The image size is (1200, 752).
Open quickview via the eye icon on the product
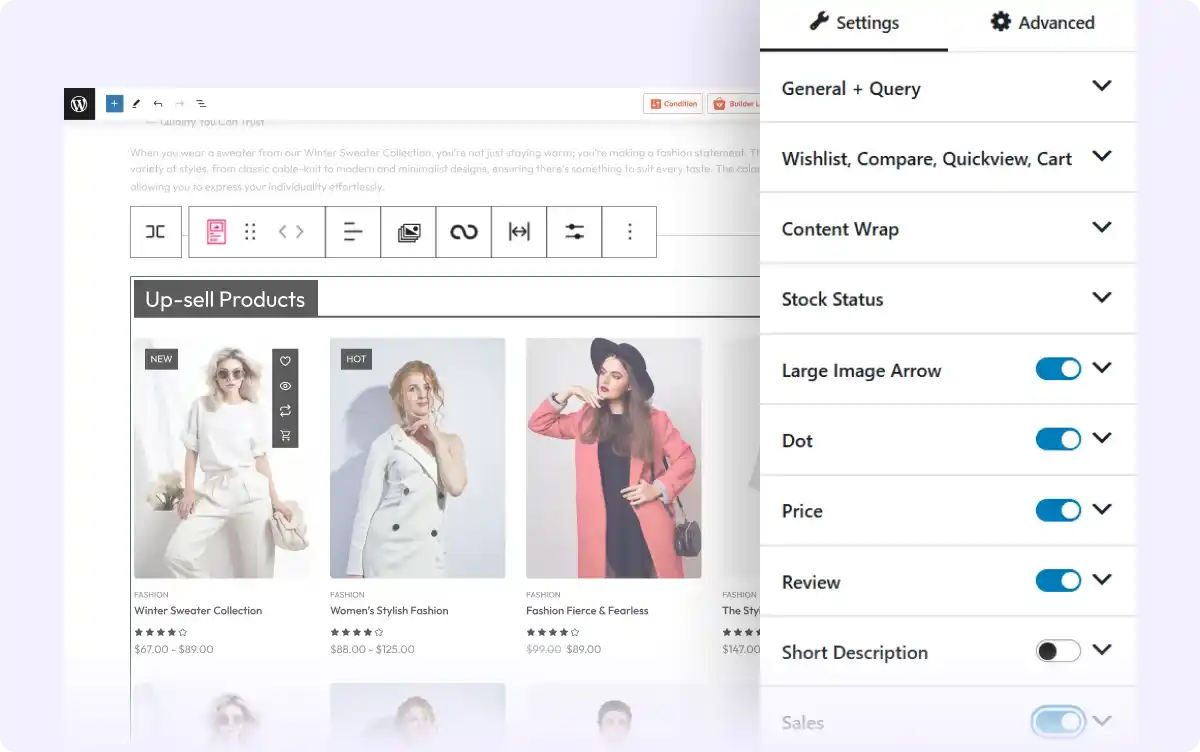pos(285,386)
